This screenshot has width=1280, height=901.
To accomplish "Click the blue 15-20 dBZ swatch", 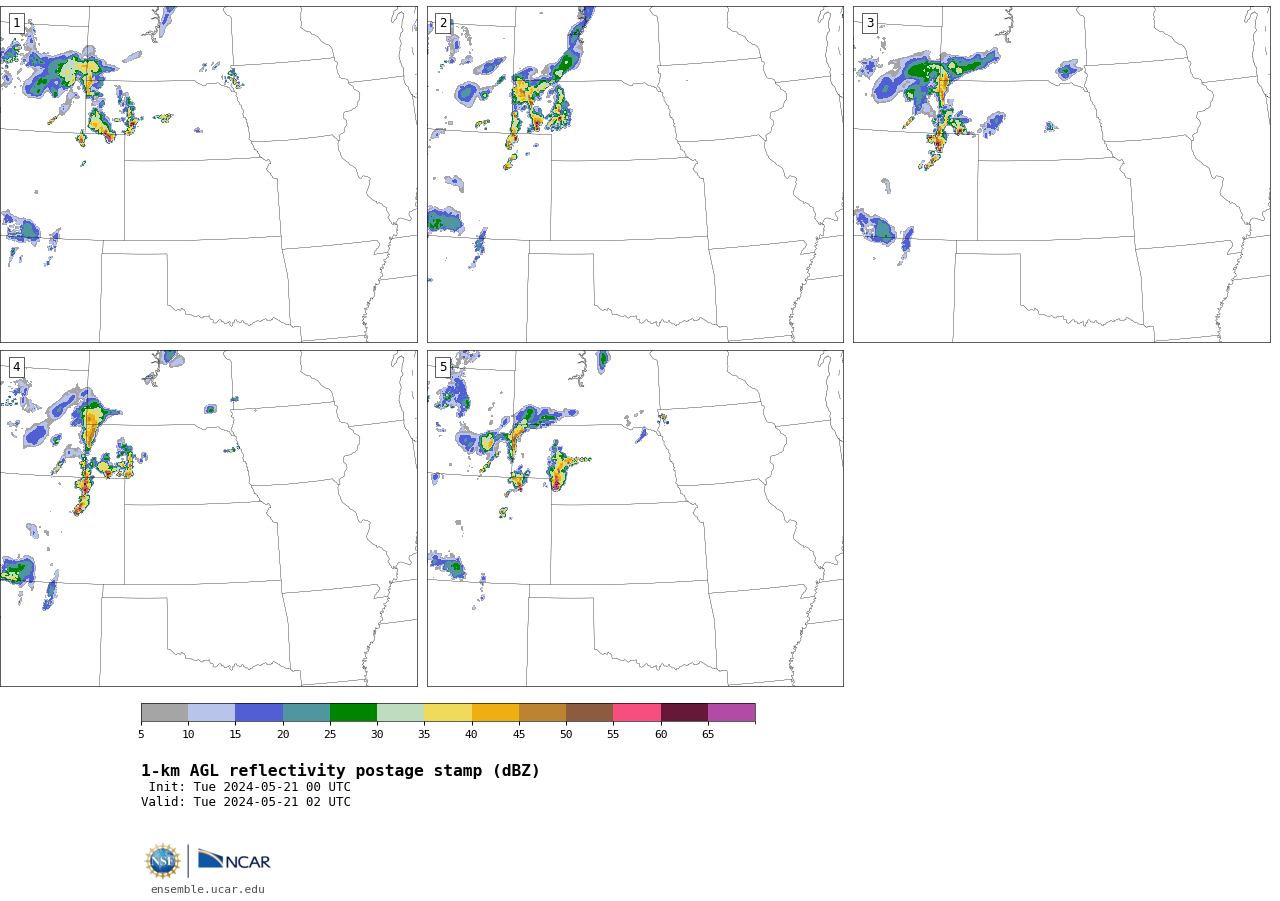I will (x=259, y=713).
